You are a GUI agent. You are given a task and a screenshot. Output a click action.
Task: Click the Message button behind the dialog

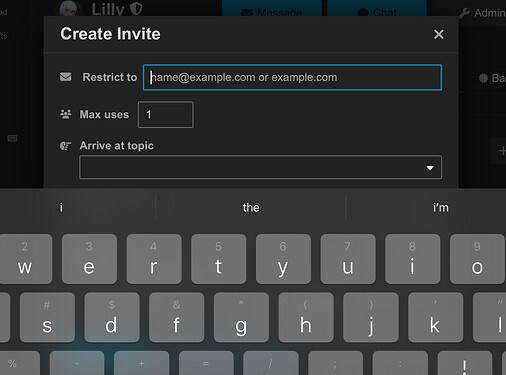[272, 8]
